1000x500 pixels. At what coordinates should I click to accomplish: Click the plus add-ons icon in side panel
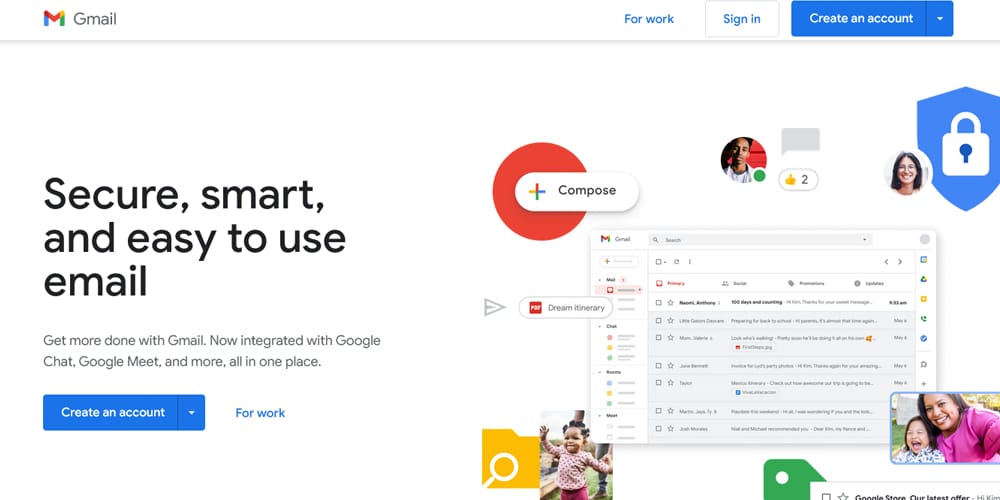point(923,384)
